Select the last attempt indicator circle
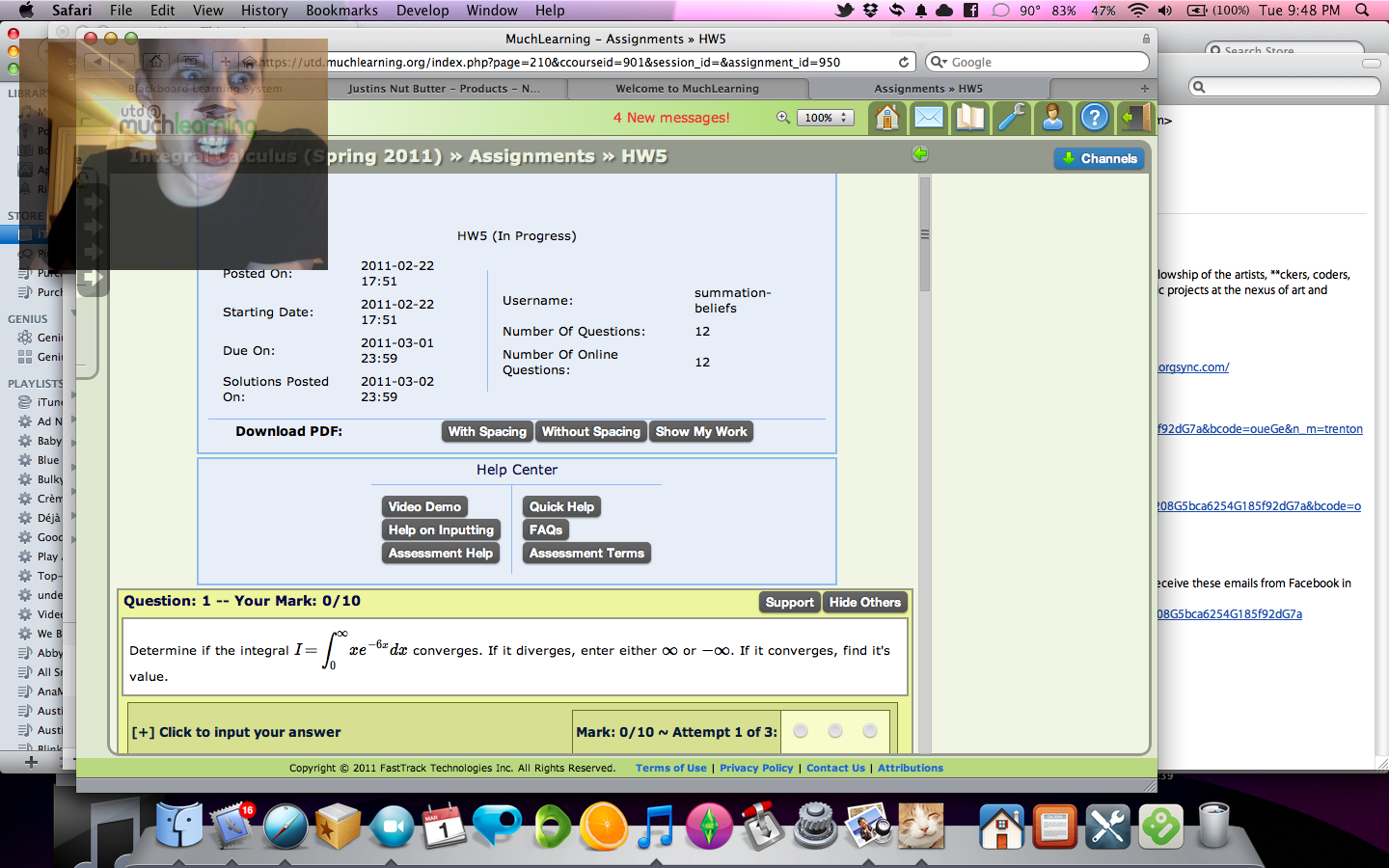Image resolution: width=1389 pixels, height=868 pixels. pos(870,731)
